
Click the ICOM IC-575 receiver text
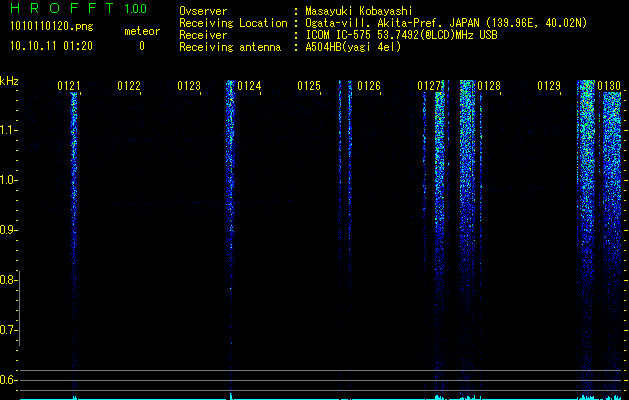tap(401, 35)
